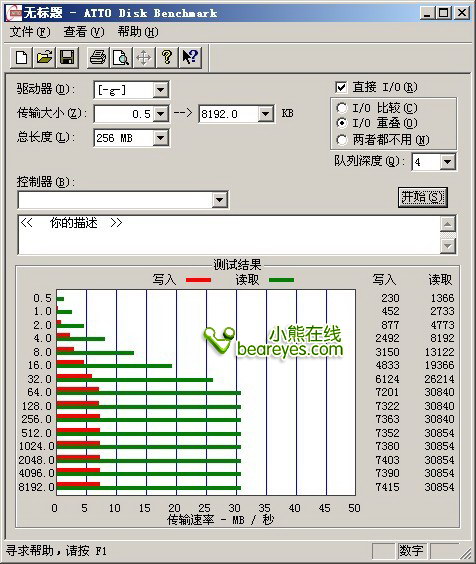Screen dimensions: 476x564
Task: Open the 总长度 256 MB dropdown
Action: pos(160,138)
